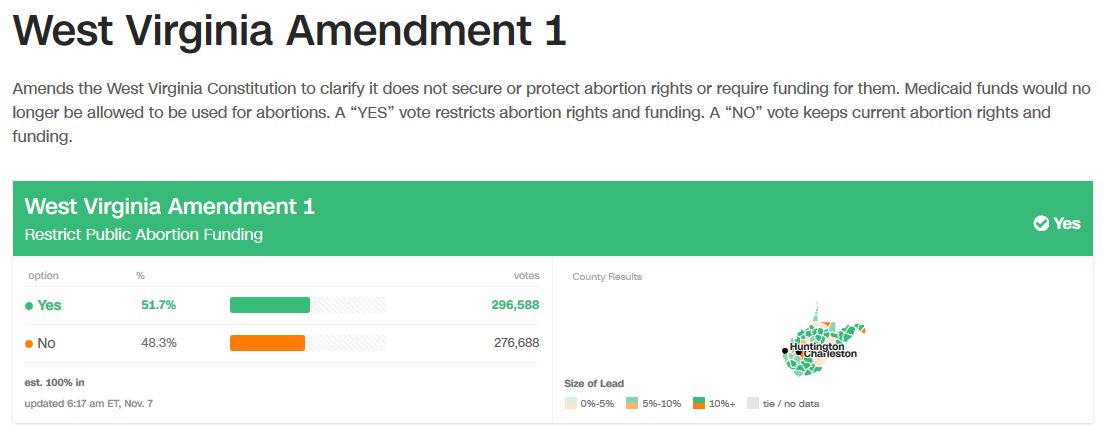Click the Huntington city marker dot
The height and width of the screenshot is (425, 1107).
785,350
